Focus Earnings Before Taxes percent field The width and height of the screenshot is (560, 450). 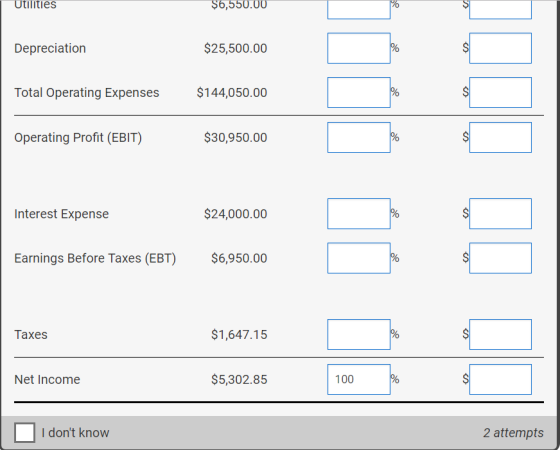pyautogui.click(x=359, y=258)
